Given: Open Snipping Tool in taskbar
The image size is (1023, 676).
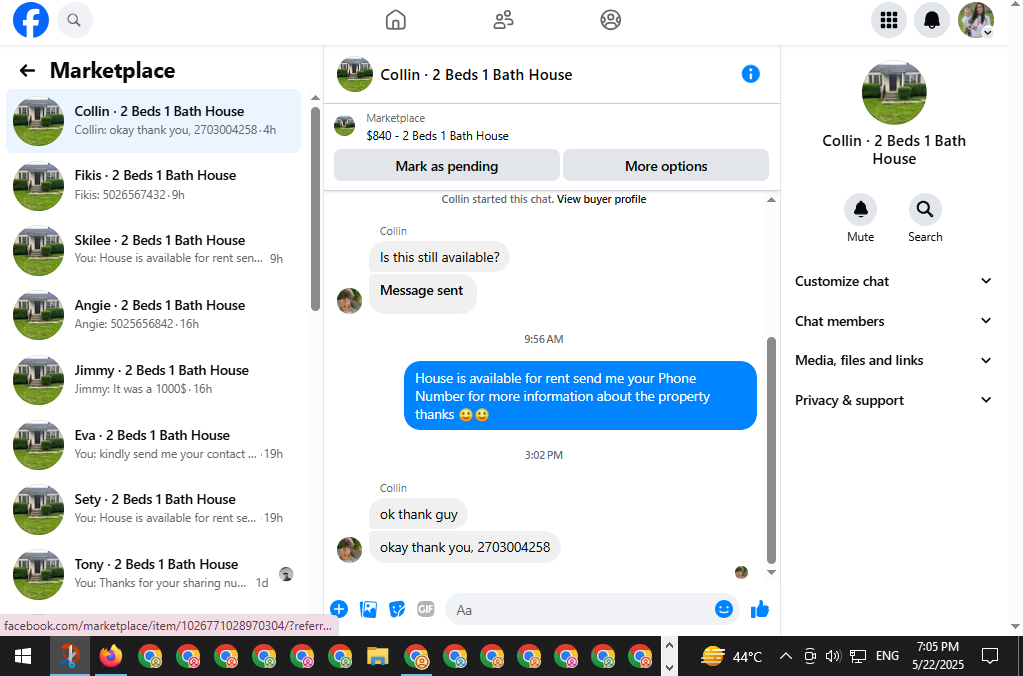Looking at the screenshot, I should coord(70,656).
